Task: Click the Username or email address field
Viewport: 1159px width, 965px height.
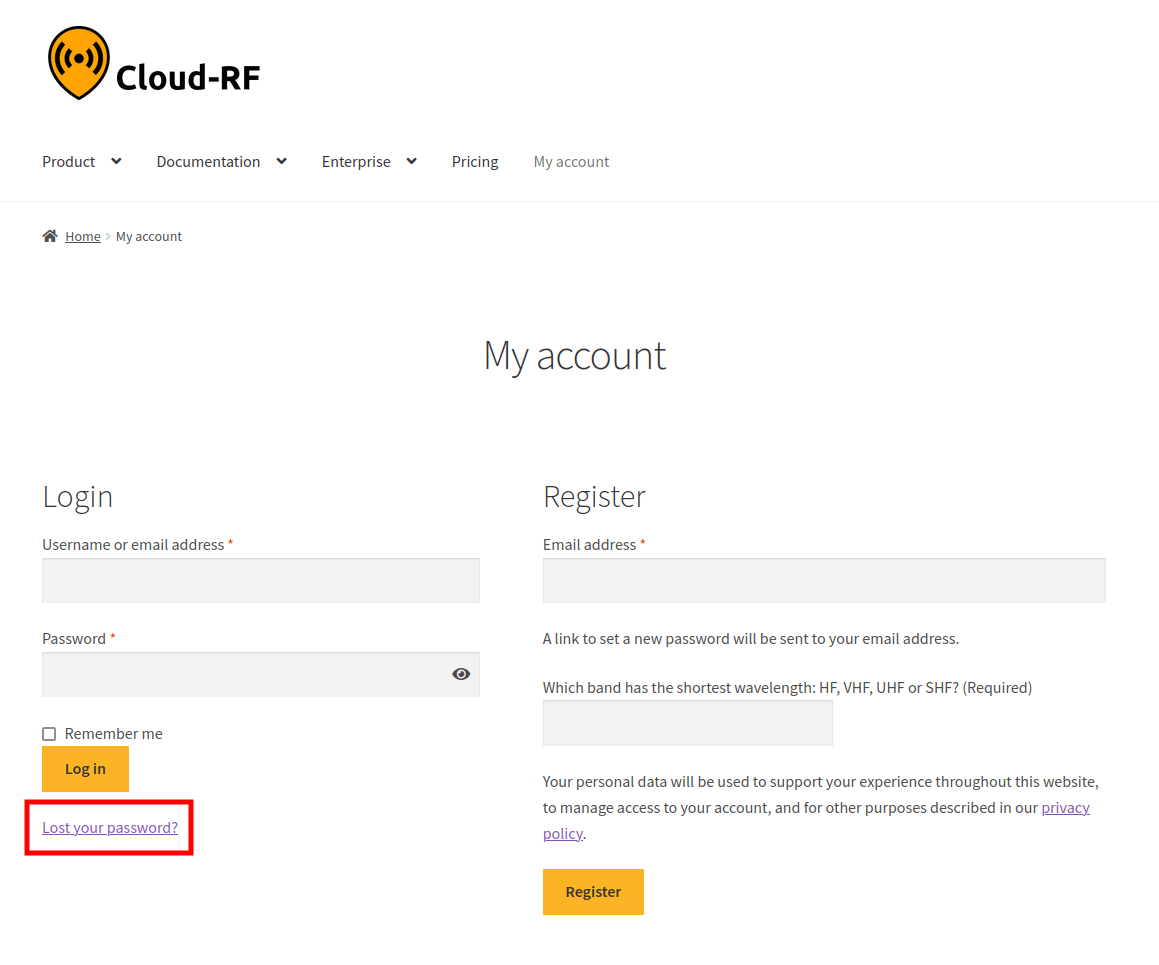Action: tap(260, 580)
